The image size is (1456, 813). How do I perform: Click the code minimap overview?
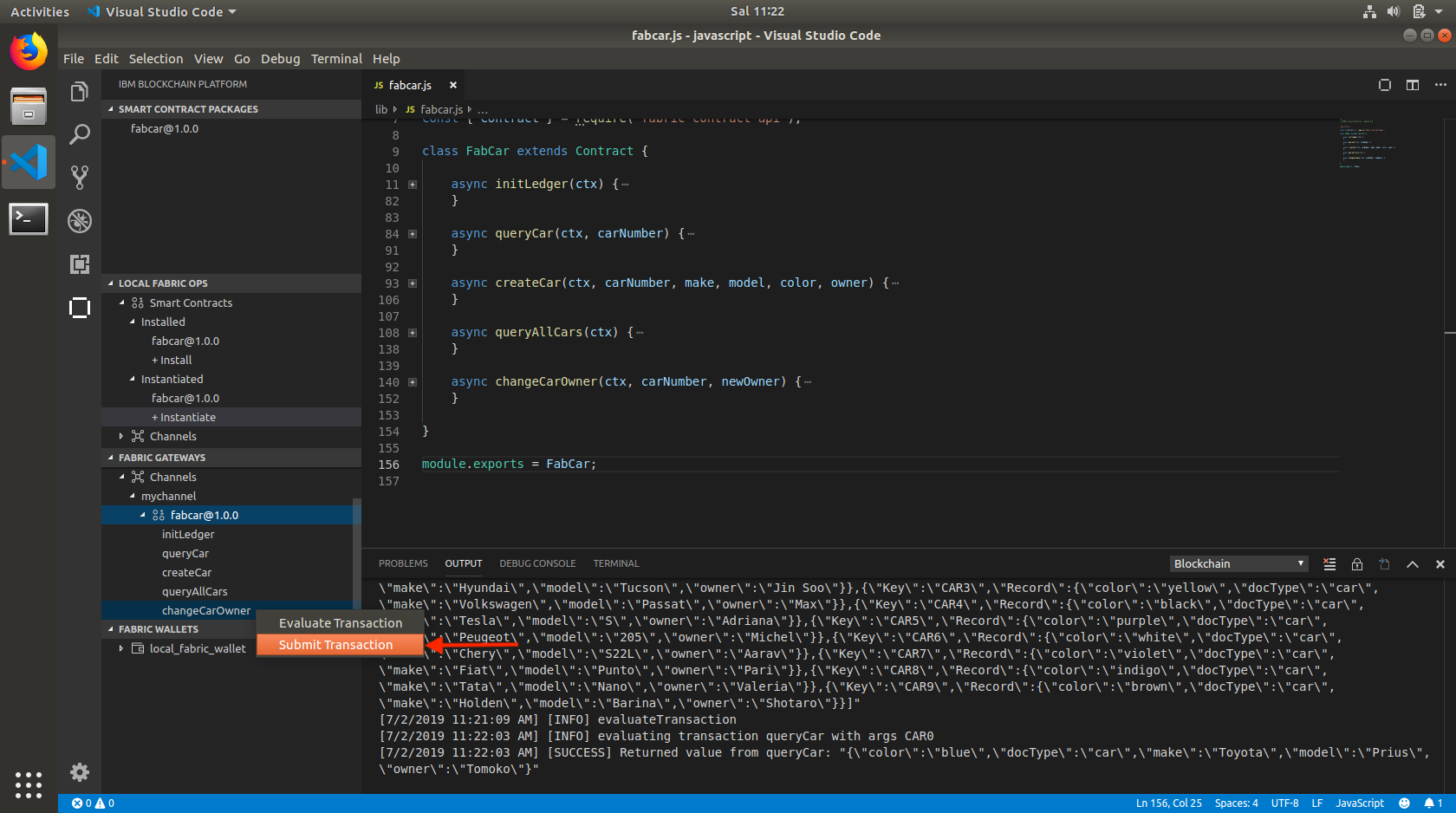tap(1368, 143)
